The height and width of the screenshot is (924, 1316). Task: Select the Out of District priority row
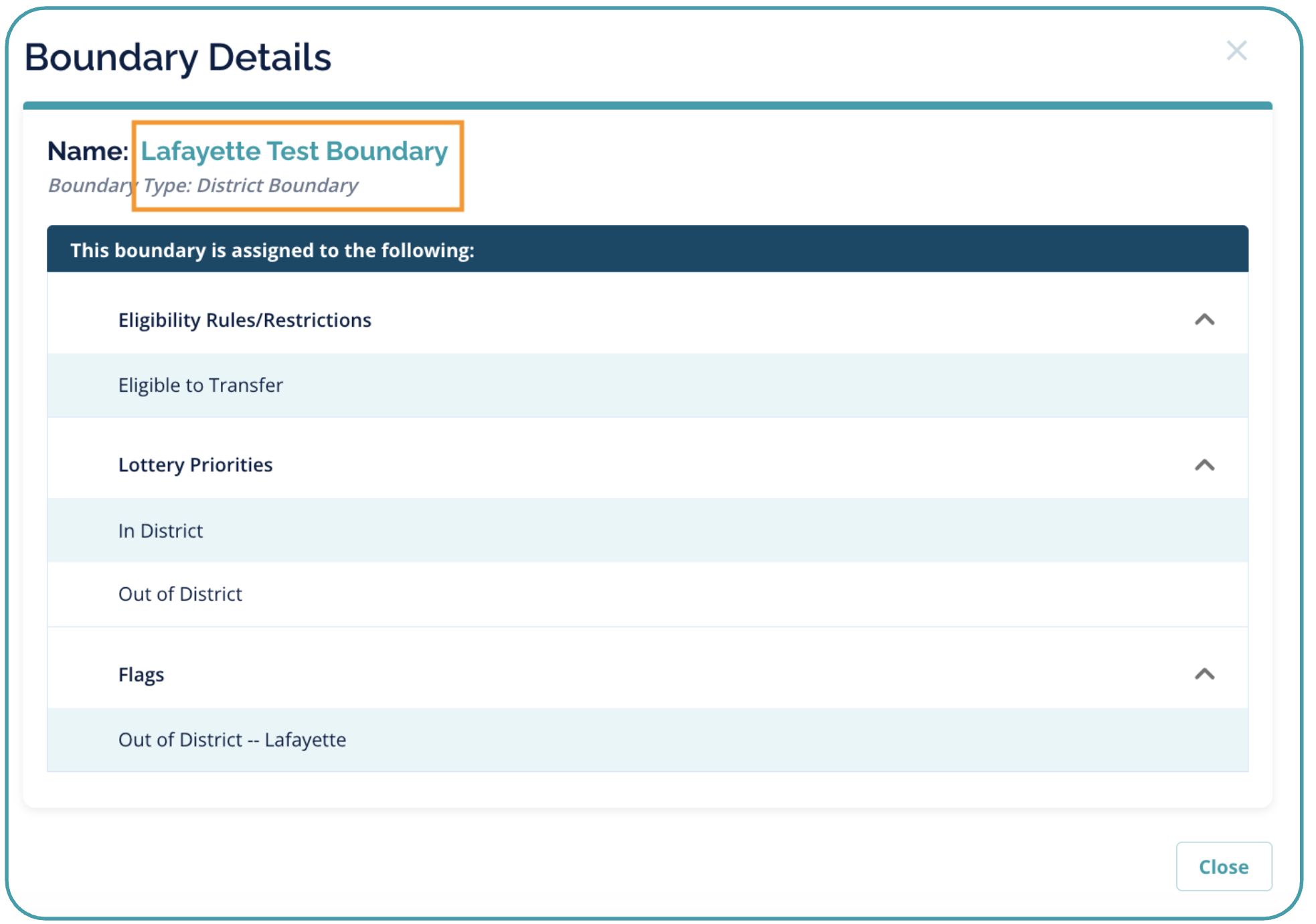(x=180, y=595)
